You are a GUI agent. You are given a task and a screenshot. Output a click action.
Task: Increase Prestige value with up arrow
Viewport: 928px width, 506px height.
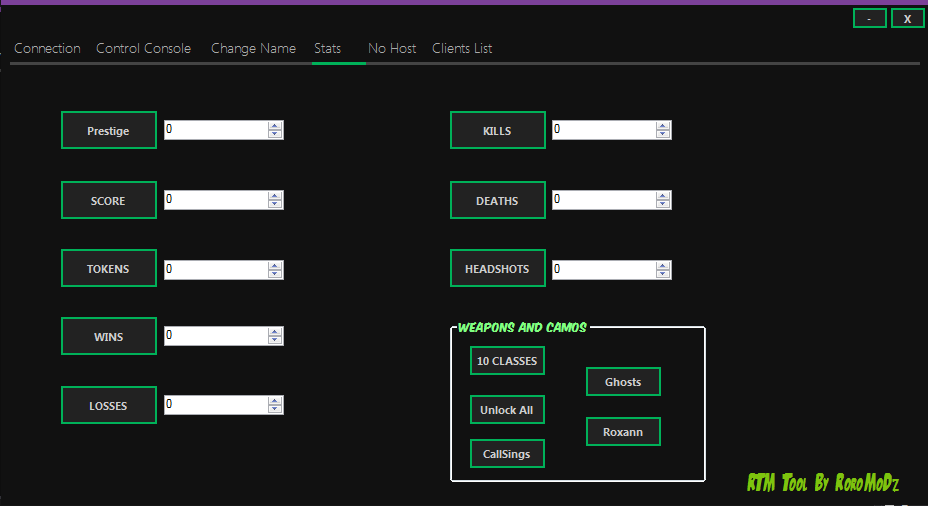[275, 126]
